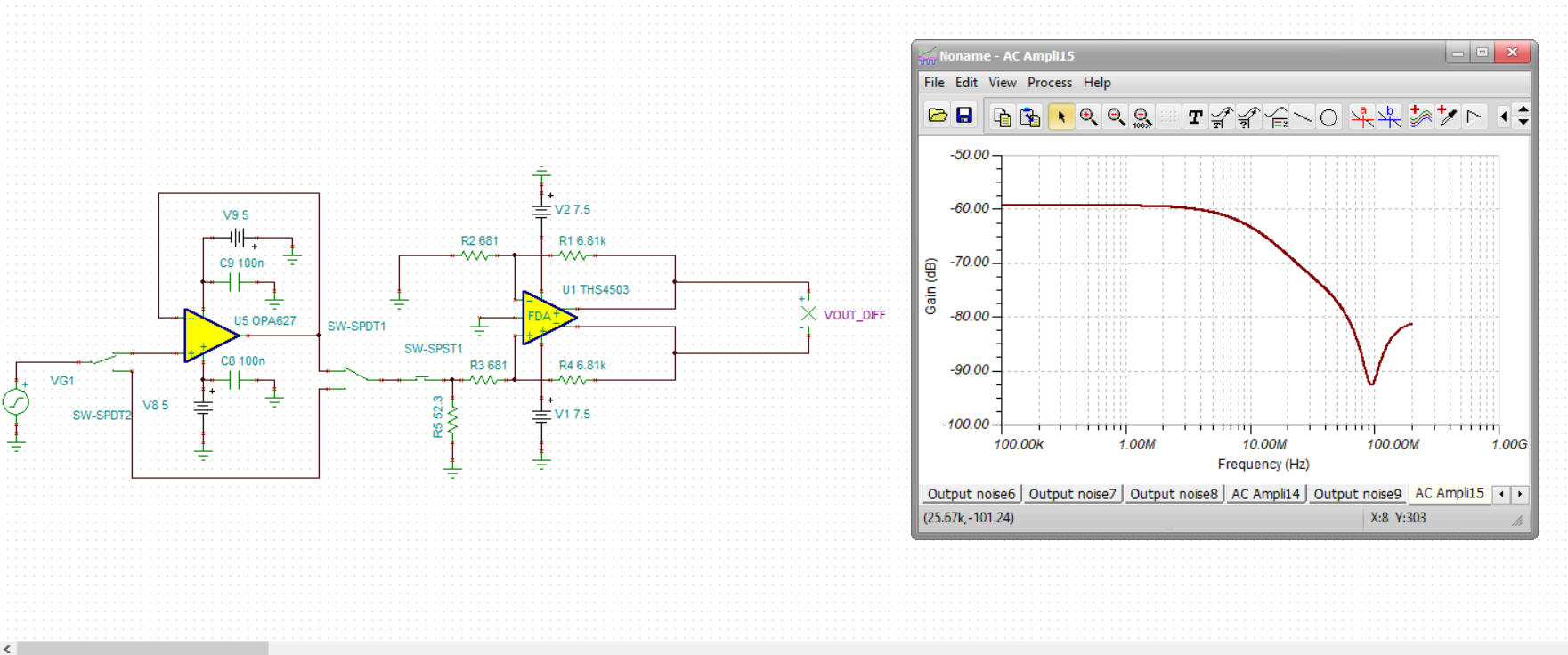Click the VOUT_DIFF output marker
Image resolution: width=1568 pixels, height=655 pixels.
pyautogui.click(x=808, y=314)
